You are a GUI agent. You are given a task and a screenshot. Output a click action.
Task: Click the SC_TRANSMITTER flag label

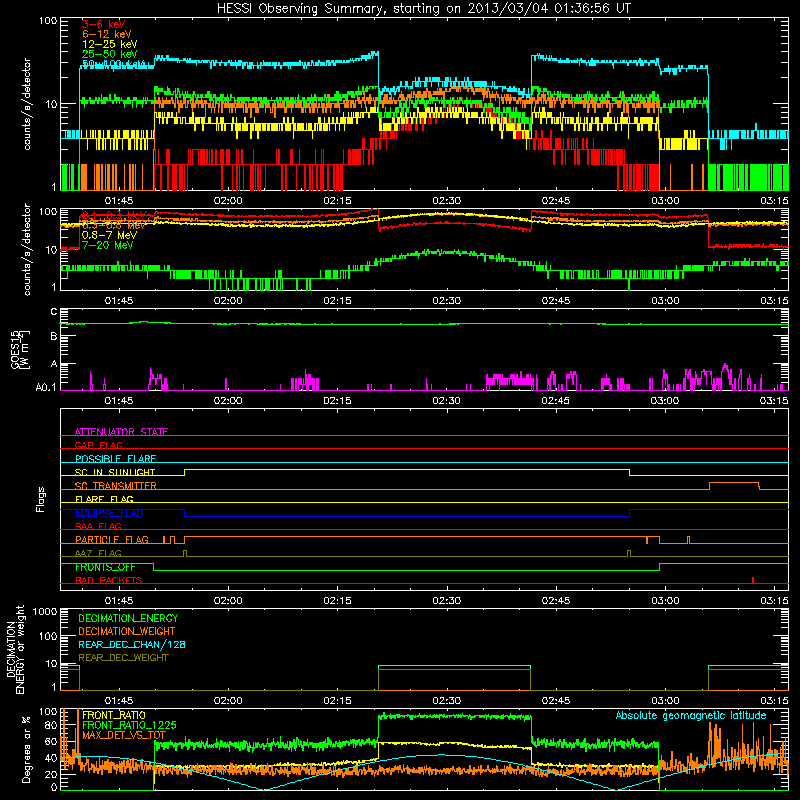pos(116,486)
